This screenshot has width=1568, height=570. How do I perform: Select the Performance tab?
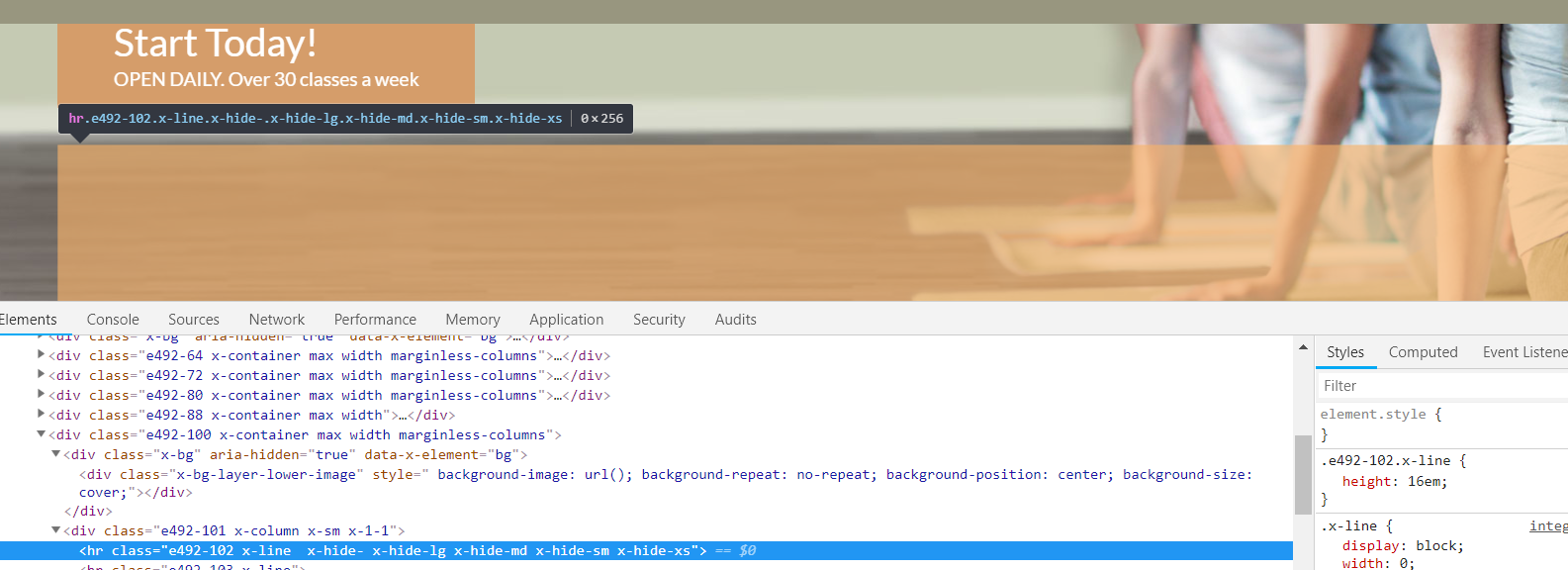click(x=375, y=320)
